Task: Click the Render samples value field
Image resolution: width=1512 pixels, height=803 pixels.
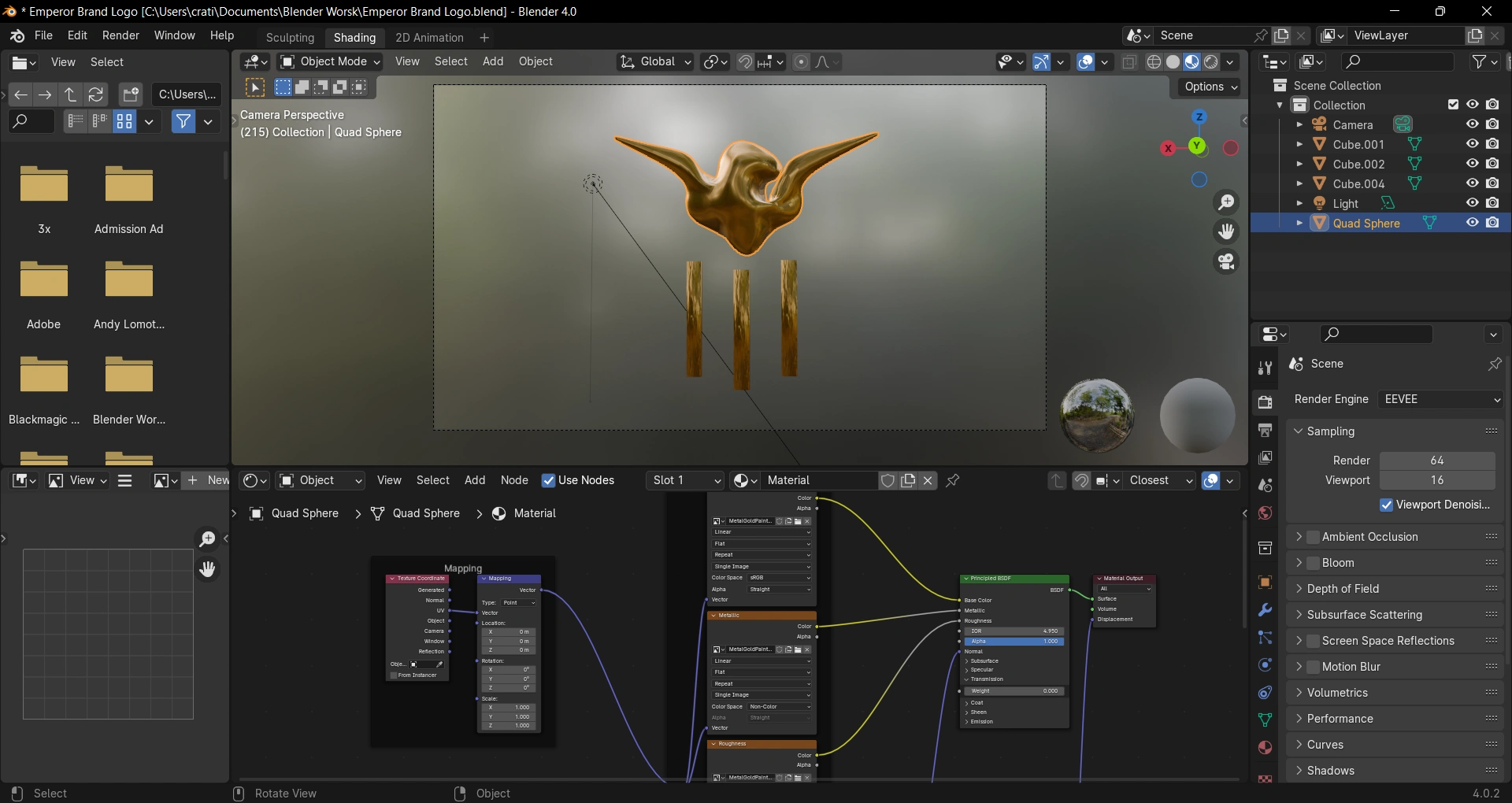Action: click(1436, 461)
